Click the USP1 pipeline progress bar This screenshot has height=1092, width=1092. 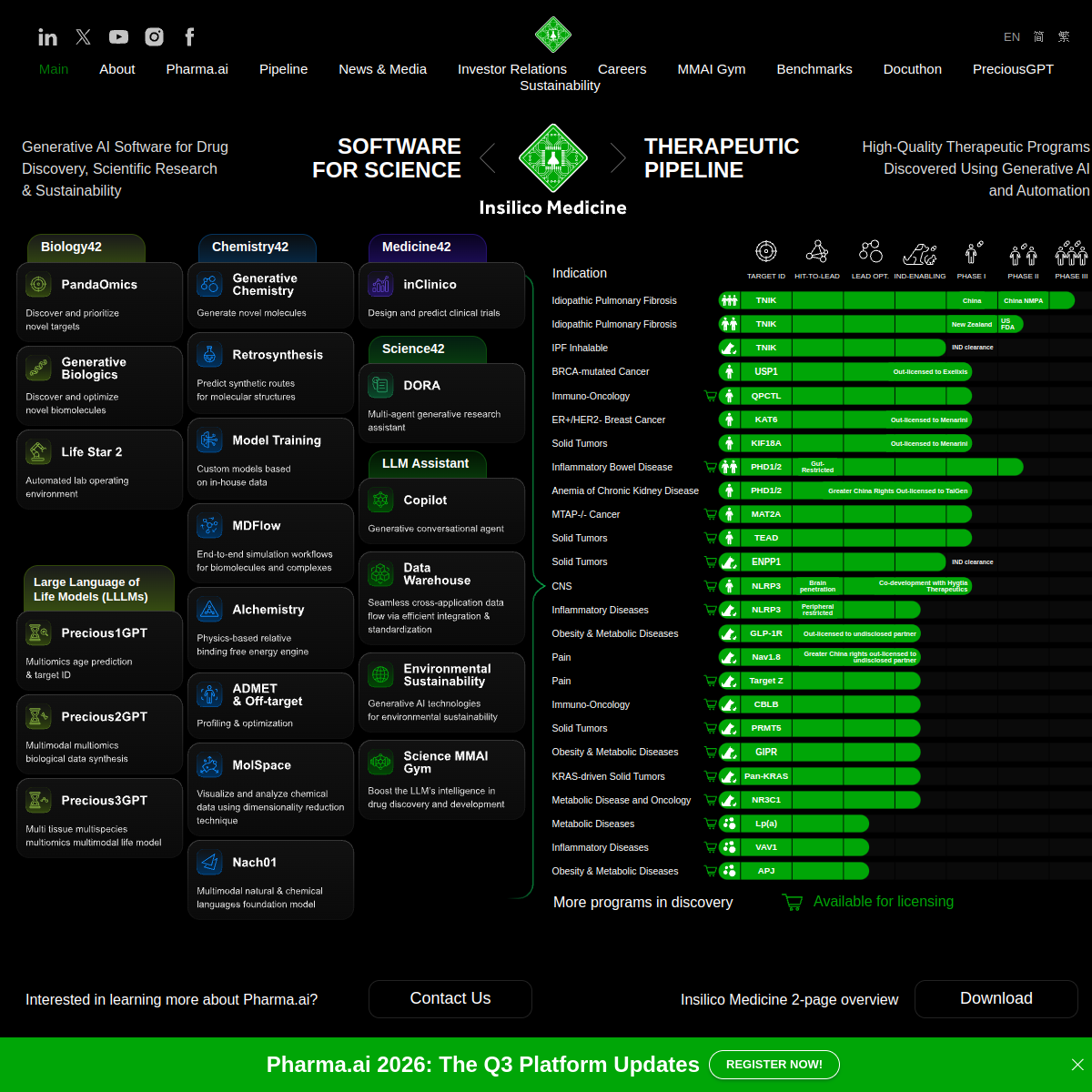click(845, 371)
